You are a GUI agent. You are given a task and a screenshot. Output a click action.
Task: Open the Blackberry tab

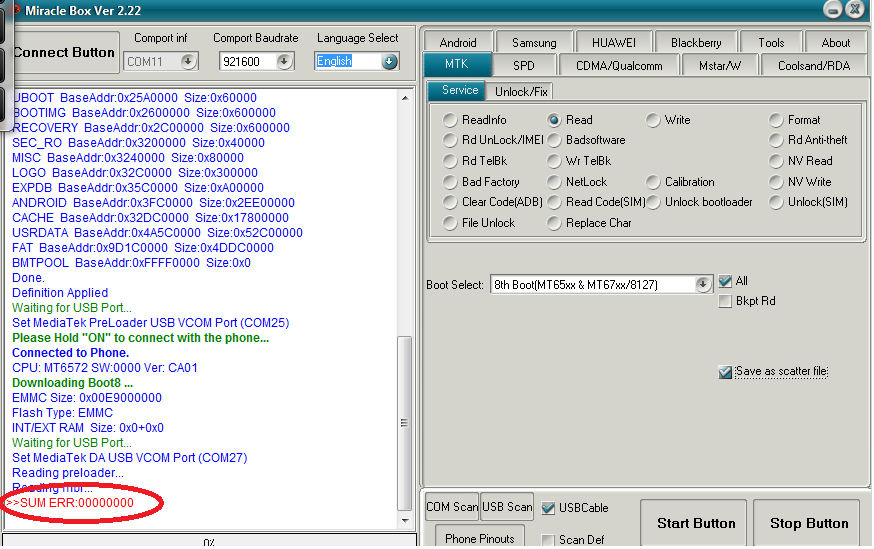[696, 42]
